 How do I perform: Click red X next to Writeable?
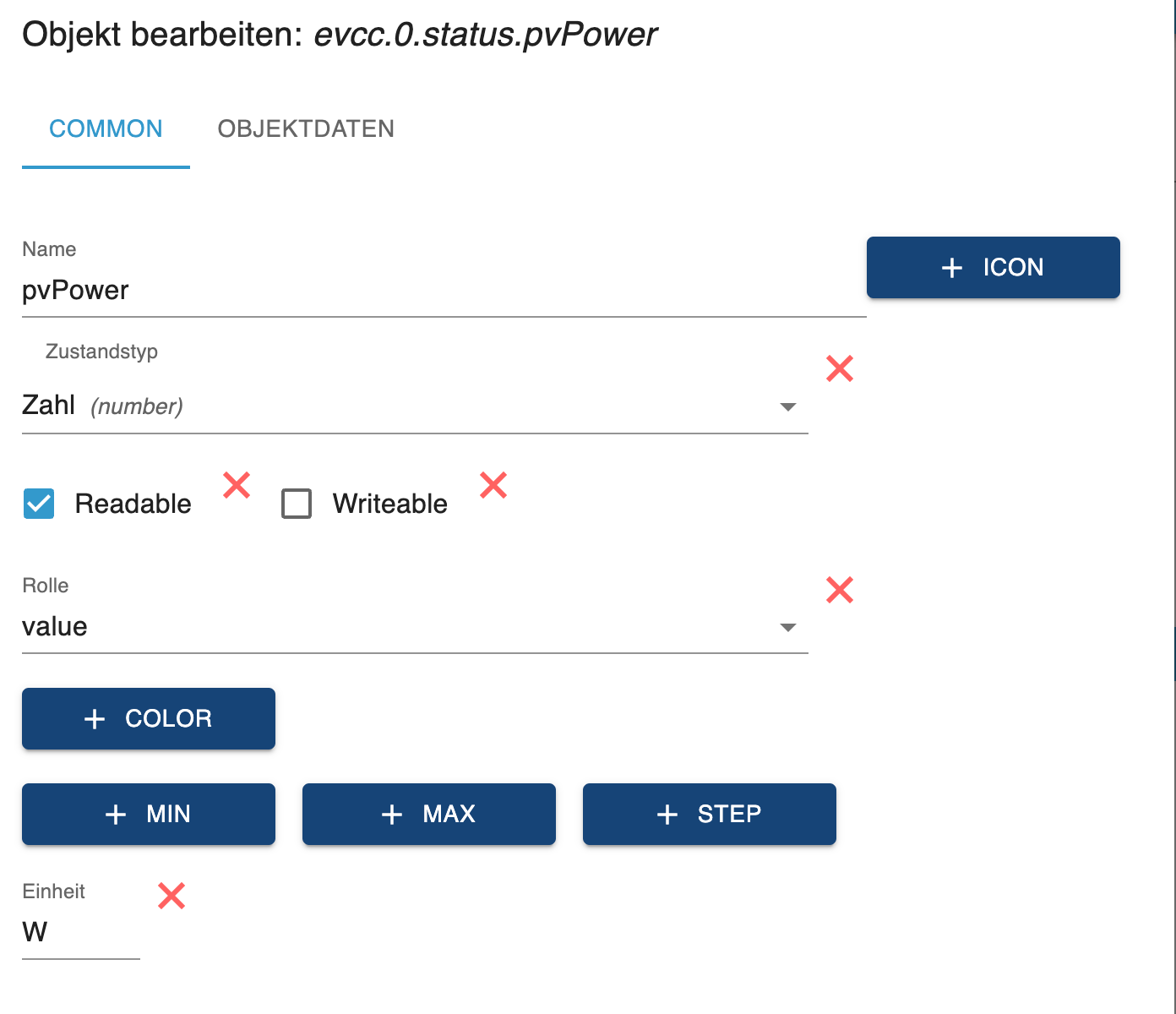493,485
